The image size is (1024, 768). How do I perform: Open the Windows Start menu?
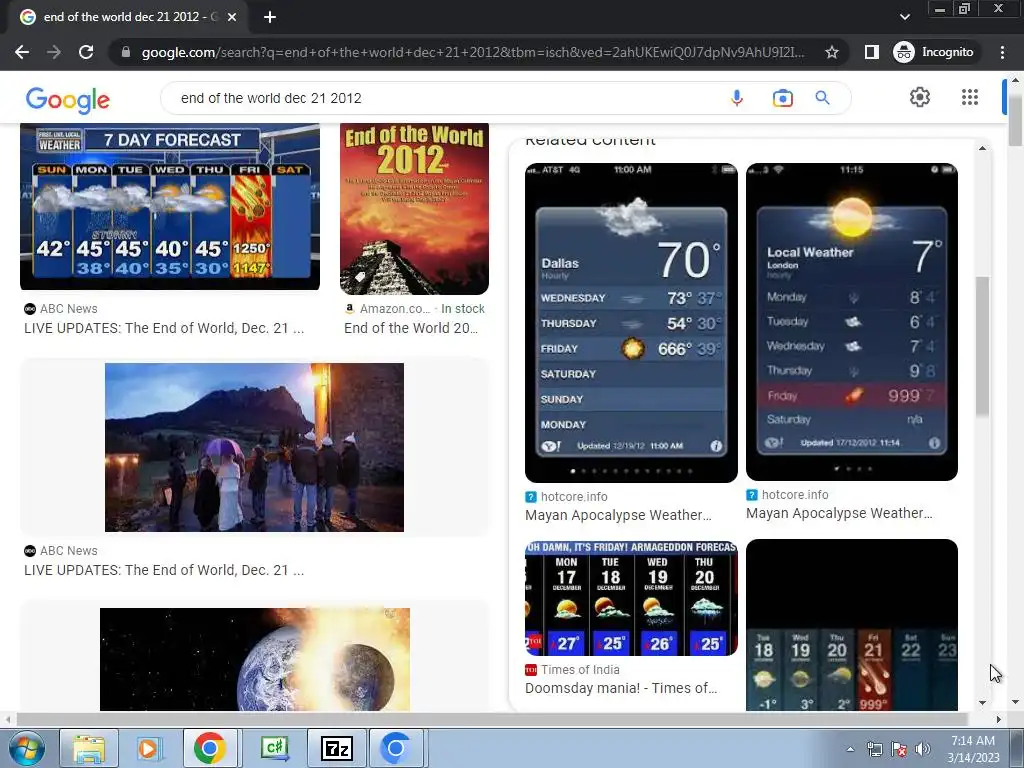26,748
